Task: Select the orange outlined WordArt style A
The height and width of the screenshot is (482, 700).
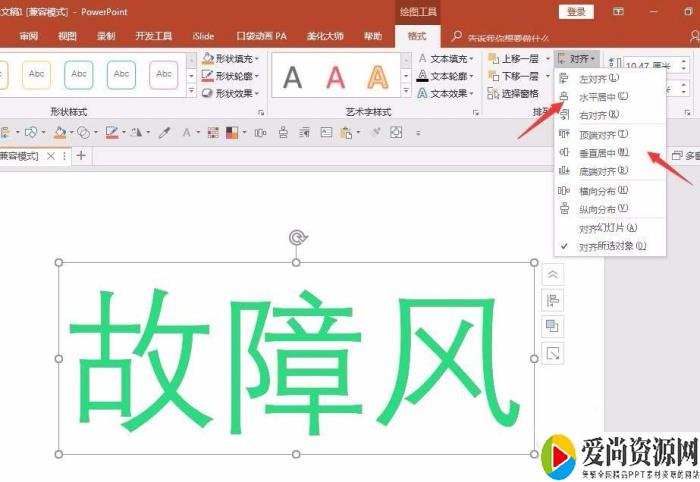Action: coord(378,76)
